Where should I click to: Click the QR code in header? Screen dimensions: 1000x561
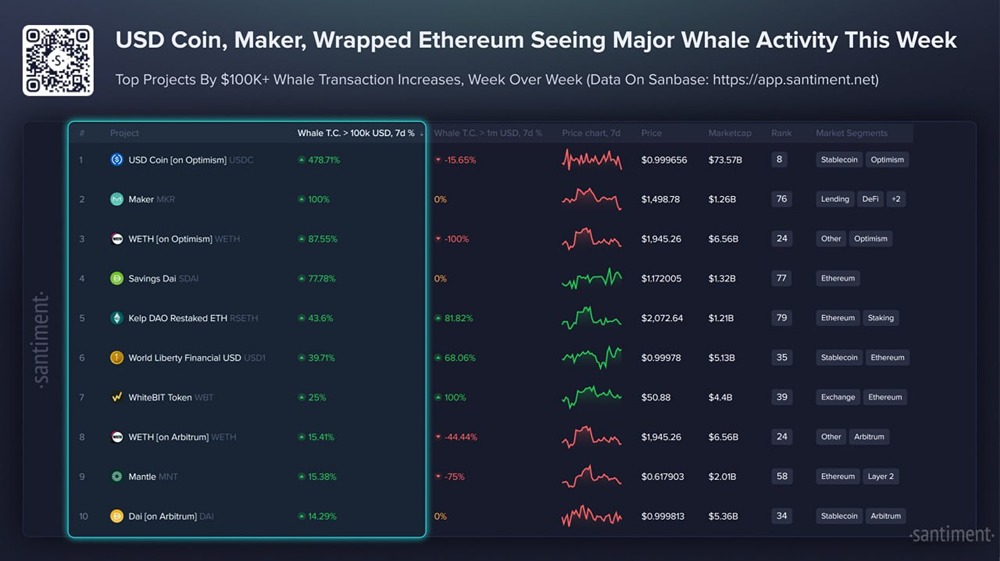(58, 61)
